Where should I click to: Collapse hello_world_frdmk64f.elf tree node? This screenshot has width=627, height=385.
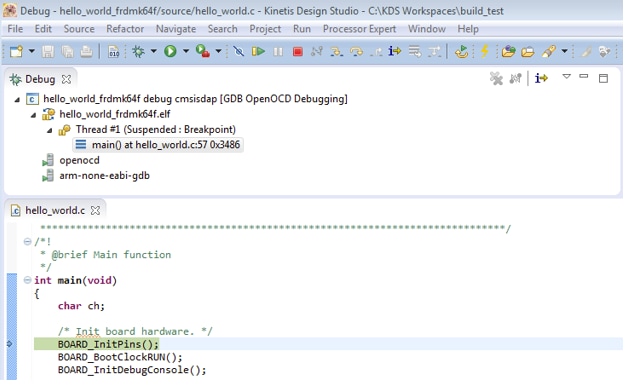pos(34,115)
